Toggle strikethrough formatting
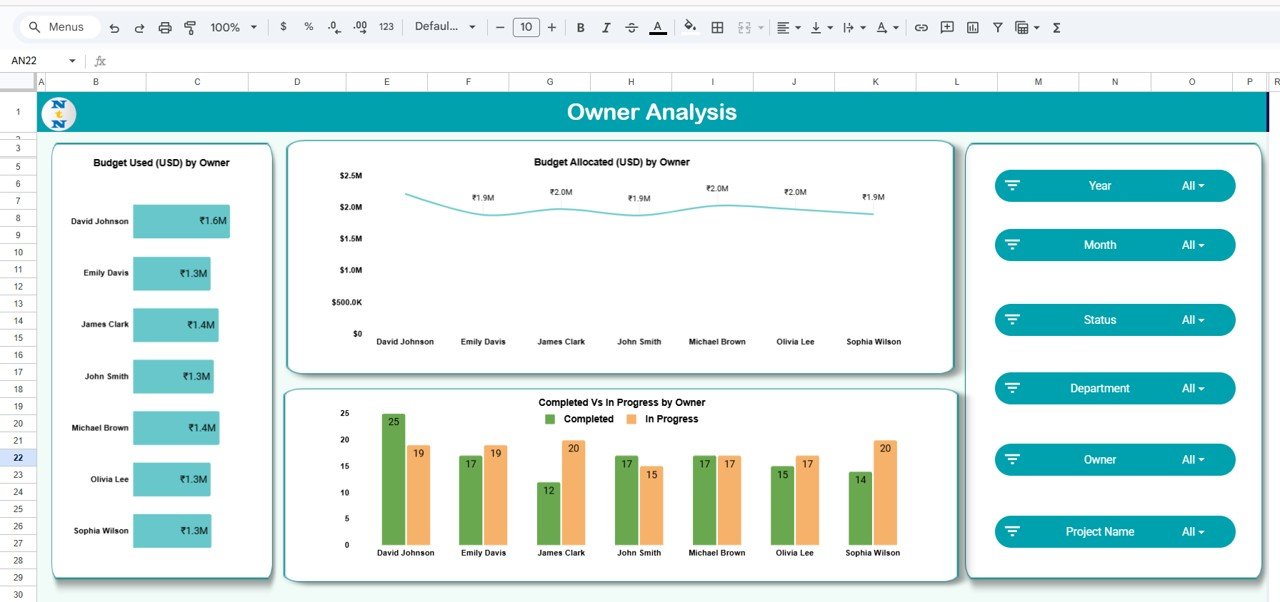The image size is (1280, 602). pos(631,27)
